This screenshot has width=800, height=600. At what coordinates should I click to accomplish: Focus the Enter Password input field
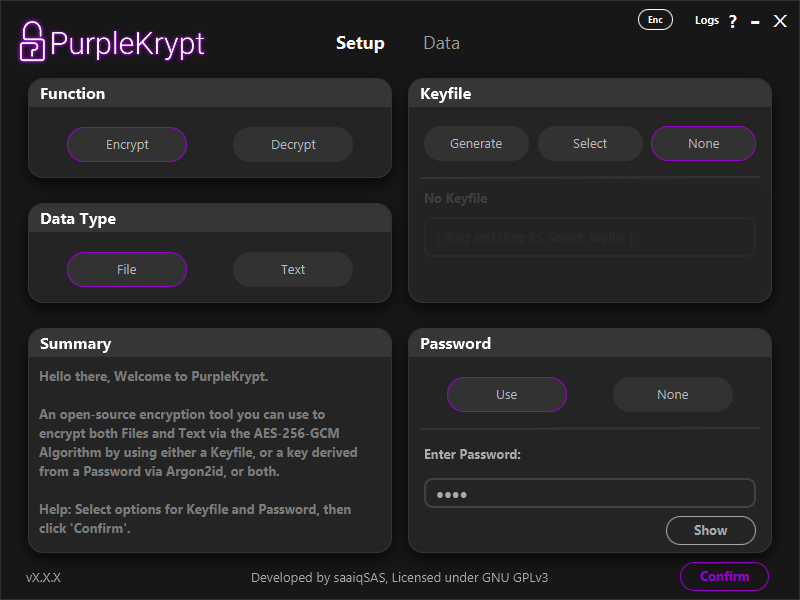coord(590,493)
